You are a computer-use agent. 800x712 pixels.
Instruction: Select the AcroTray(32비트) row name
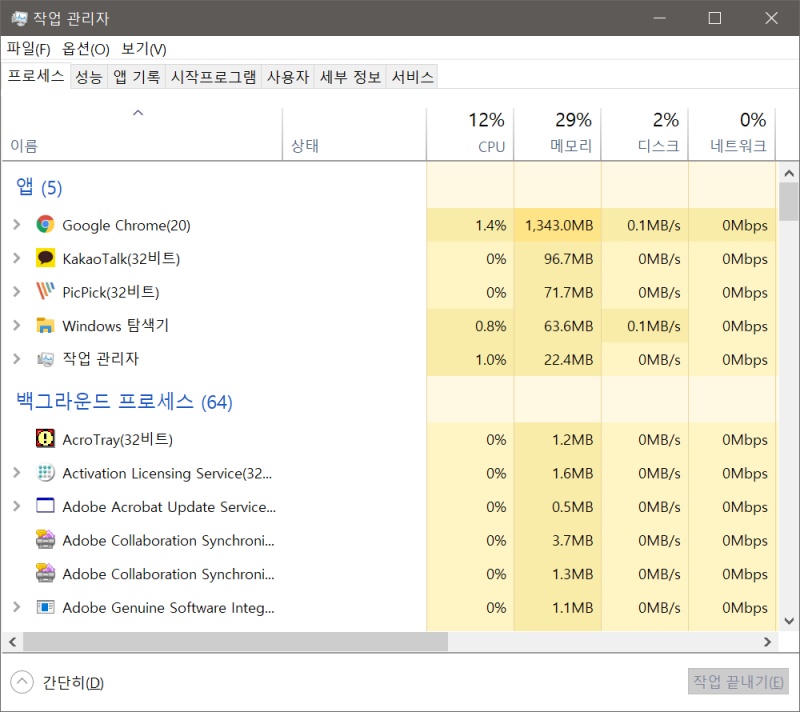click(x=117, y=439)
